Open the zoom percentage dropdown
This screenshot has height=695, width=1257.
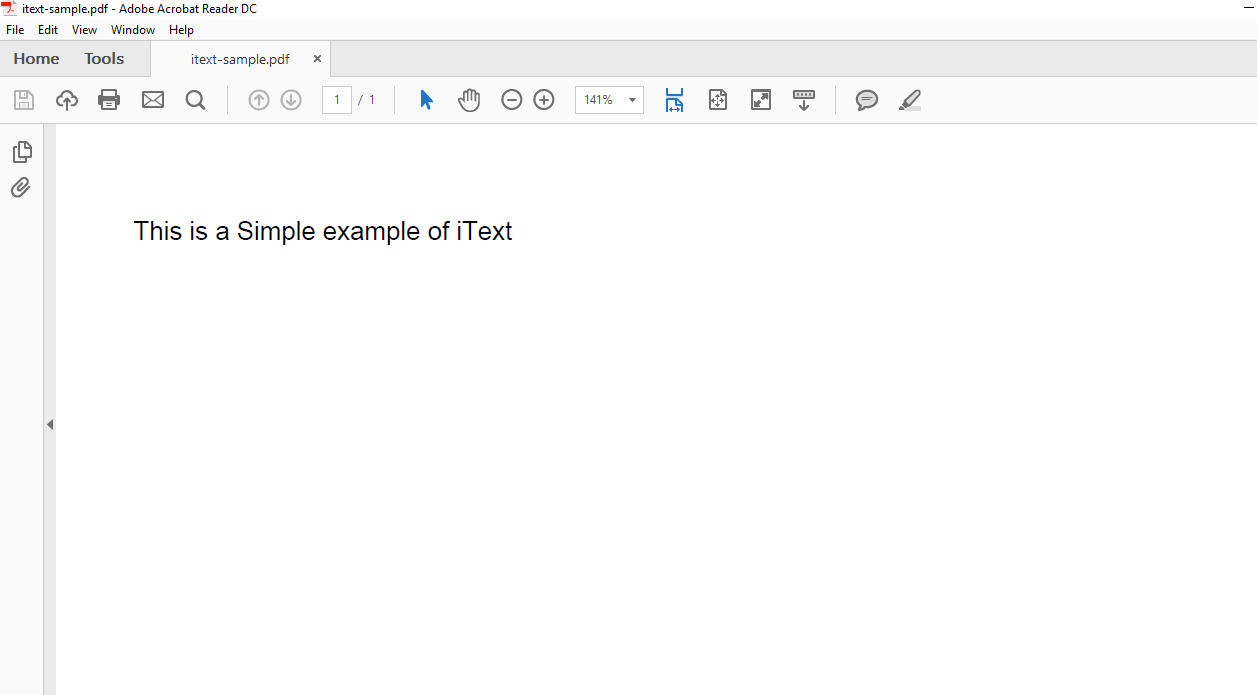coord(631,100)
